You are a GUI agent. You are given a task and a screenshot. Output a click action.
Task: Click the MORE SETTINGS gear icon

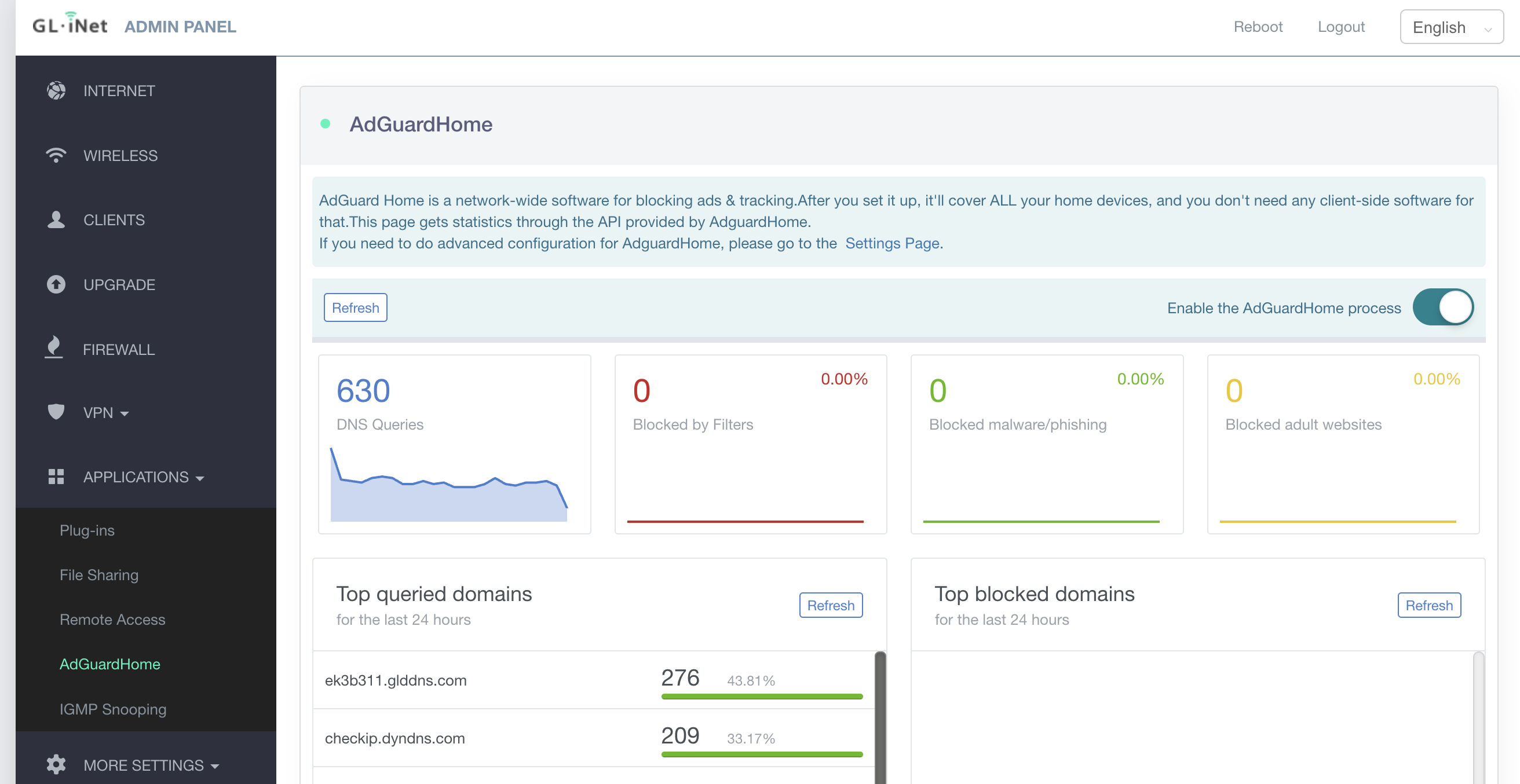click(54, 766)
